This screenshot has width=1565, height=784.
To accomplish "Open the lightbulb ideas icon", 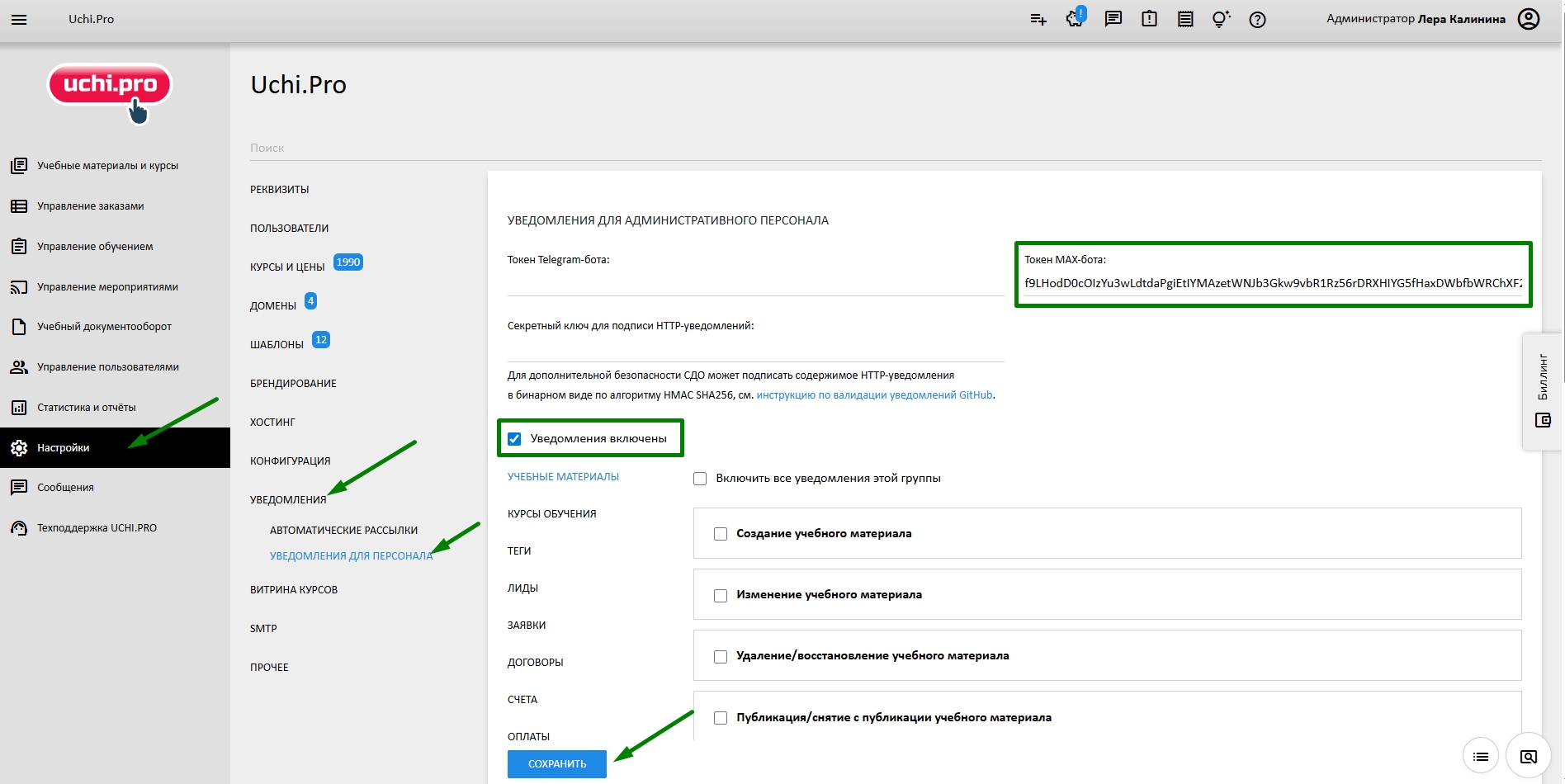I will (x=1221, y=19).
